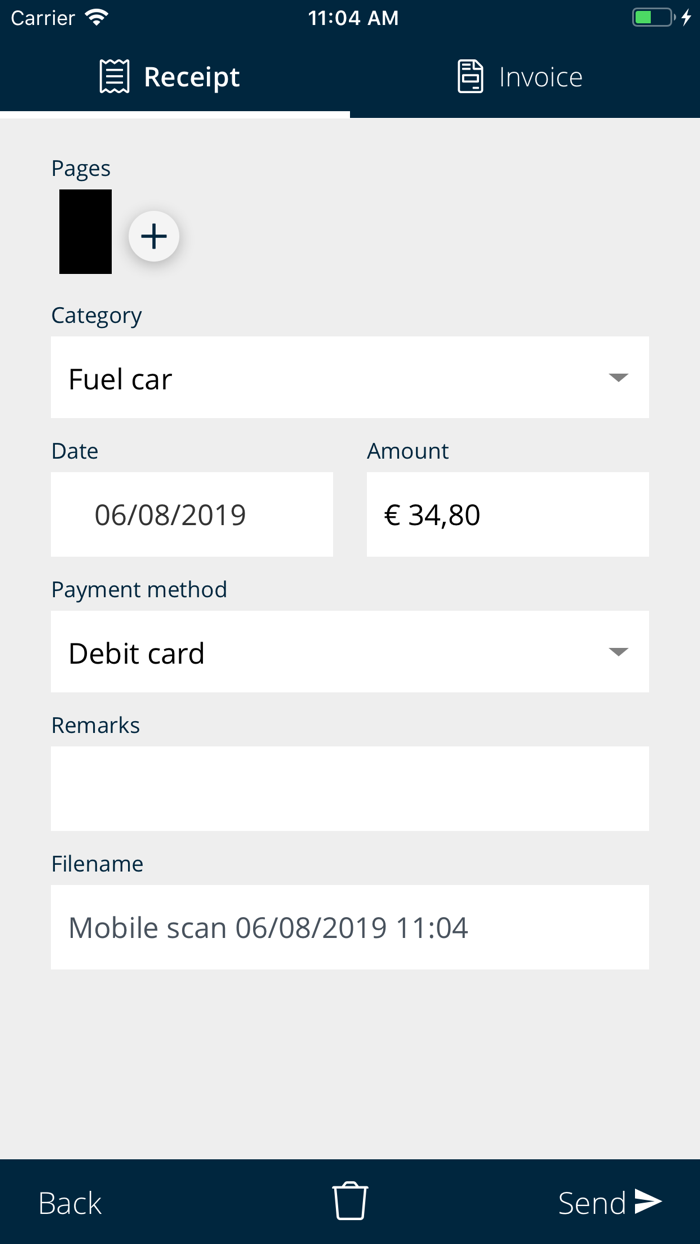
Task: Tap the plus icon to add page
Action: (x=154, y=237)
